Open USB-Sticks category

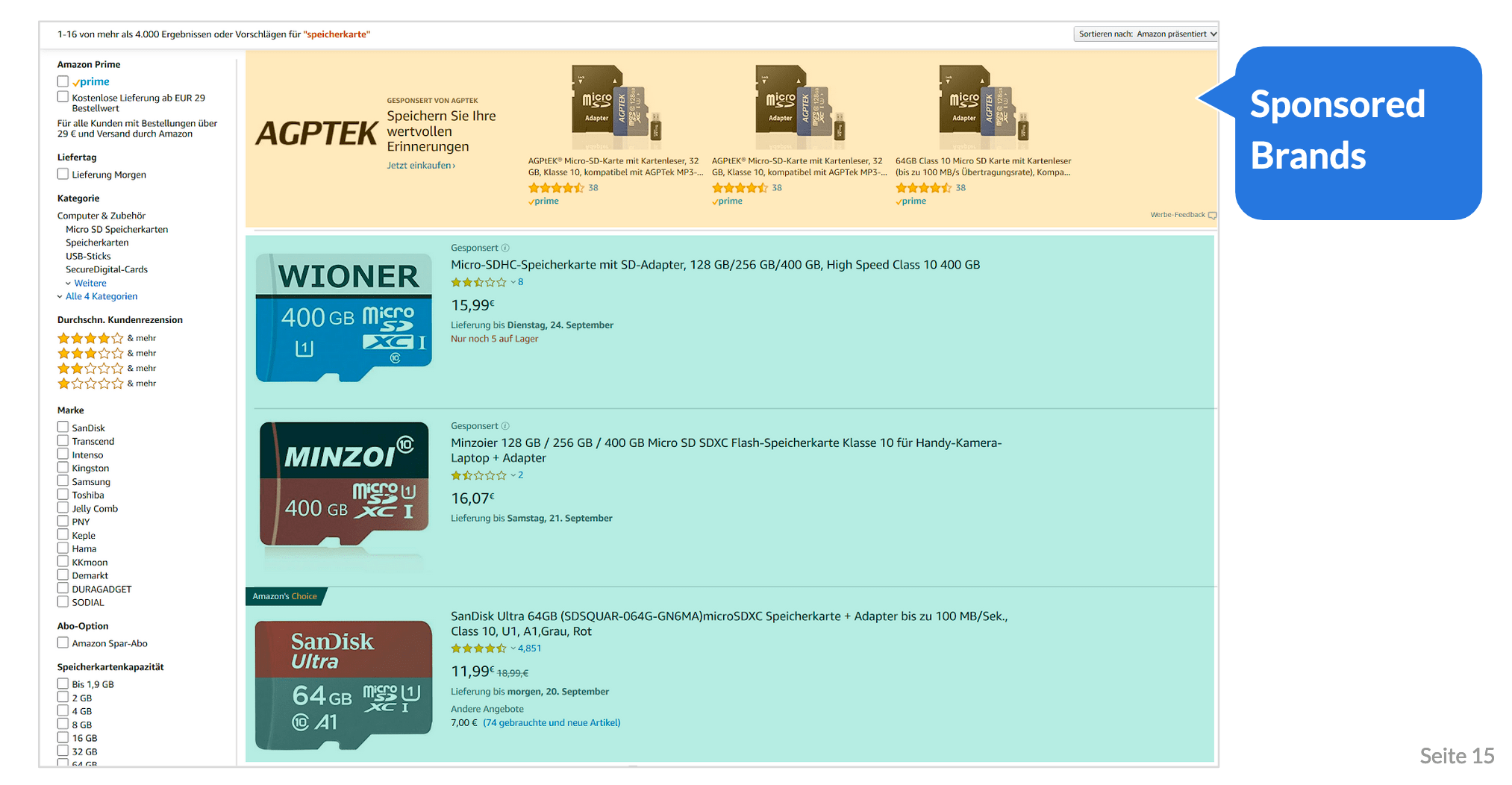(88, 256)
